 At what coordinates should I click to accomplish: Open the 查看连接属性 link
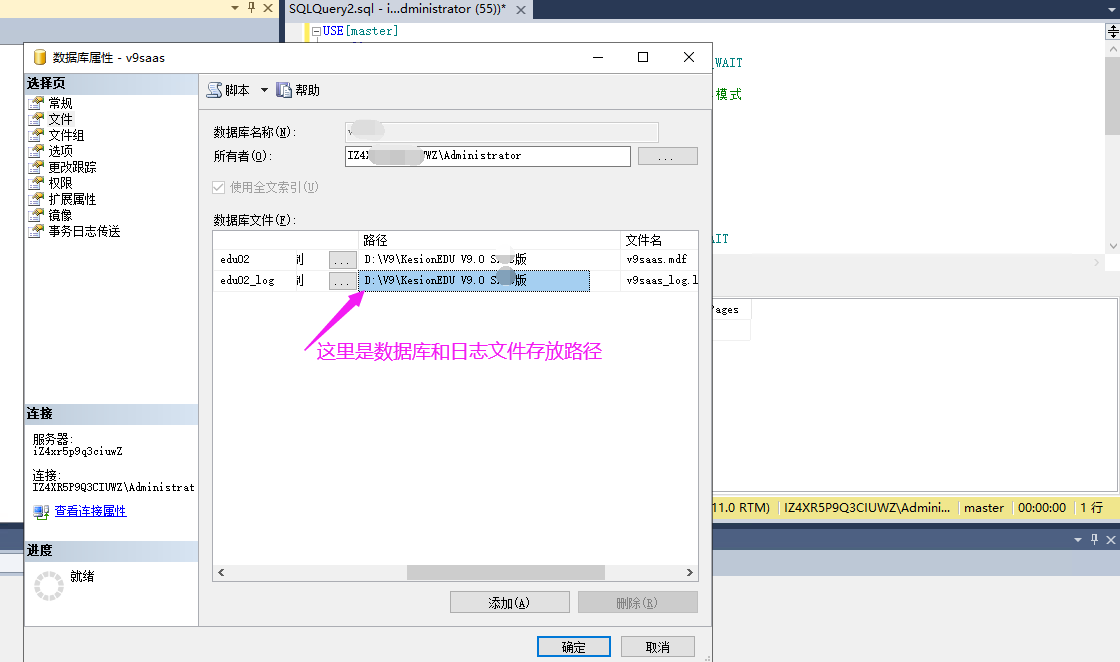pyautogui.click(x=90, y=511)
